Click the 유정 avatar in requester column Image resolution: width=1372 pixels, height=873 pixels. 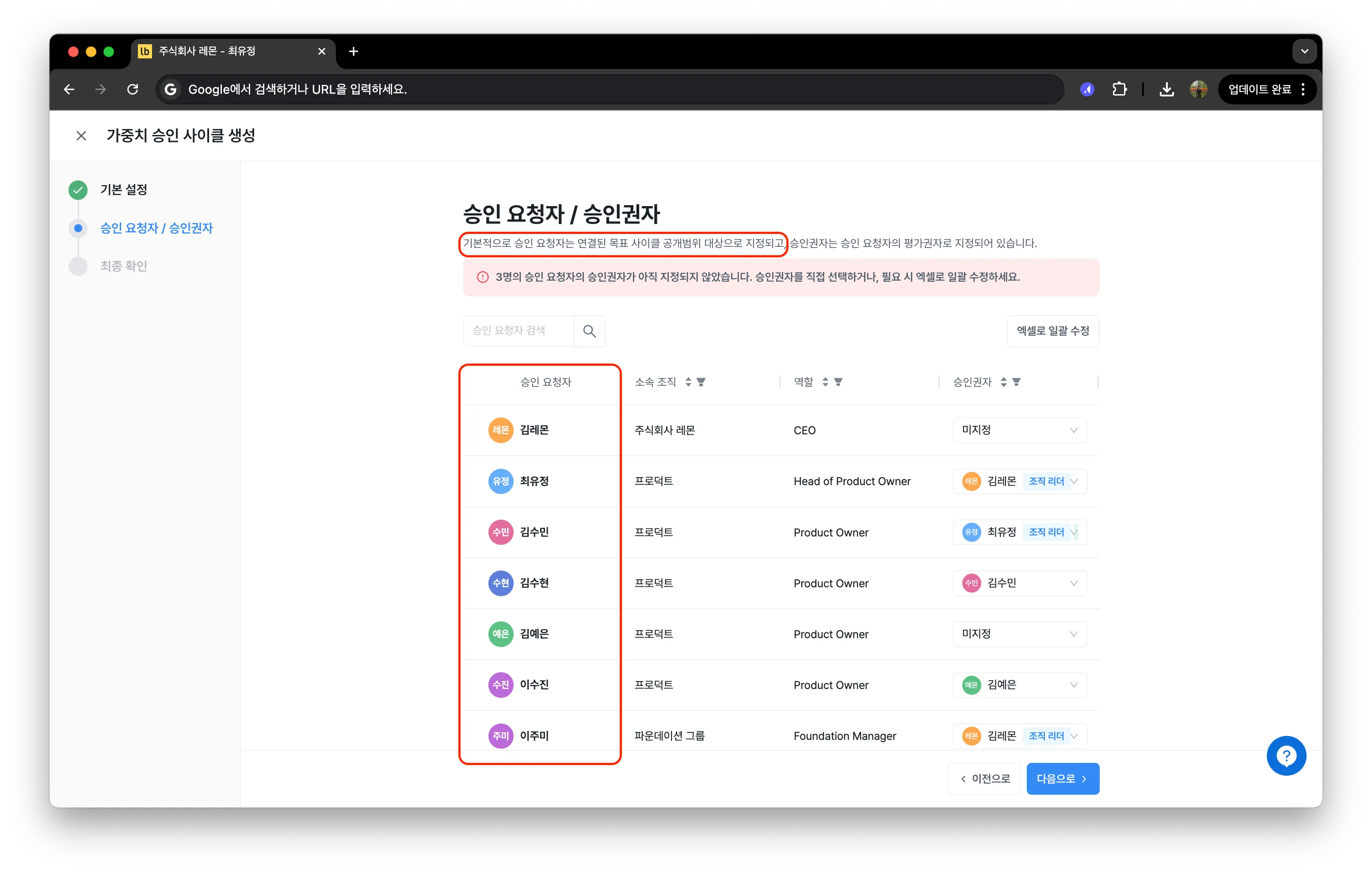(x=500, y=481)
